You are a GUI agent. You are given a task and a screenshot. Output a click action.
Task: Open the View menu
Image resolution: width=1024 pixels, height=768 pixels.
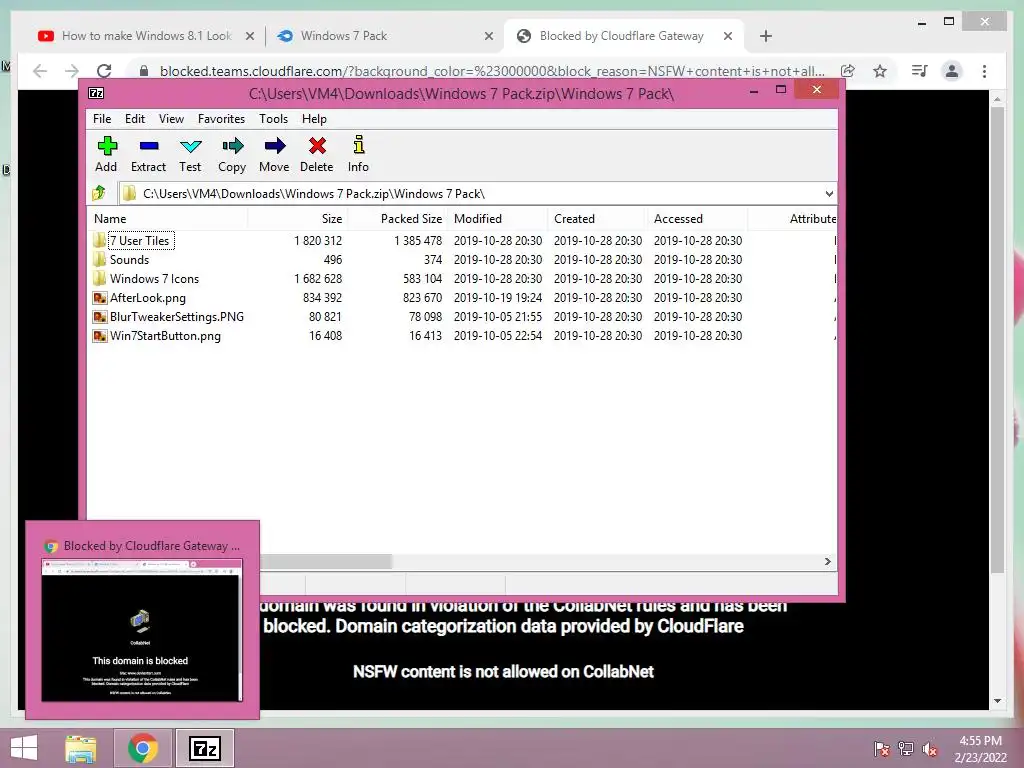(171, 119)
